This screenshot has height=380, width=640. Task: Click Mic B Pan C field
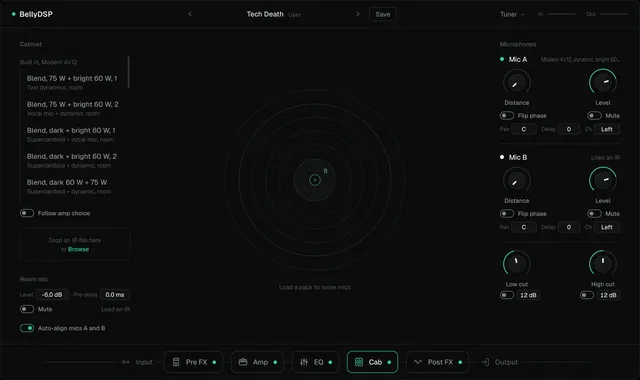(524, 227)
